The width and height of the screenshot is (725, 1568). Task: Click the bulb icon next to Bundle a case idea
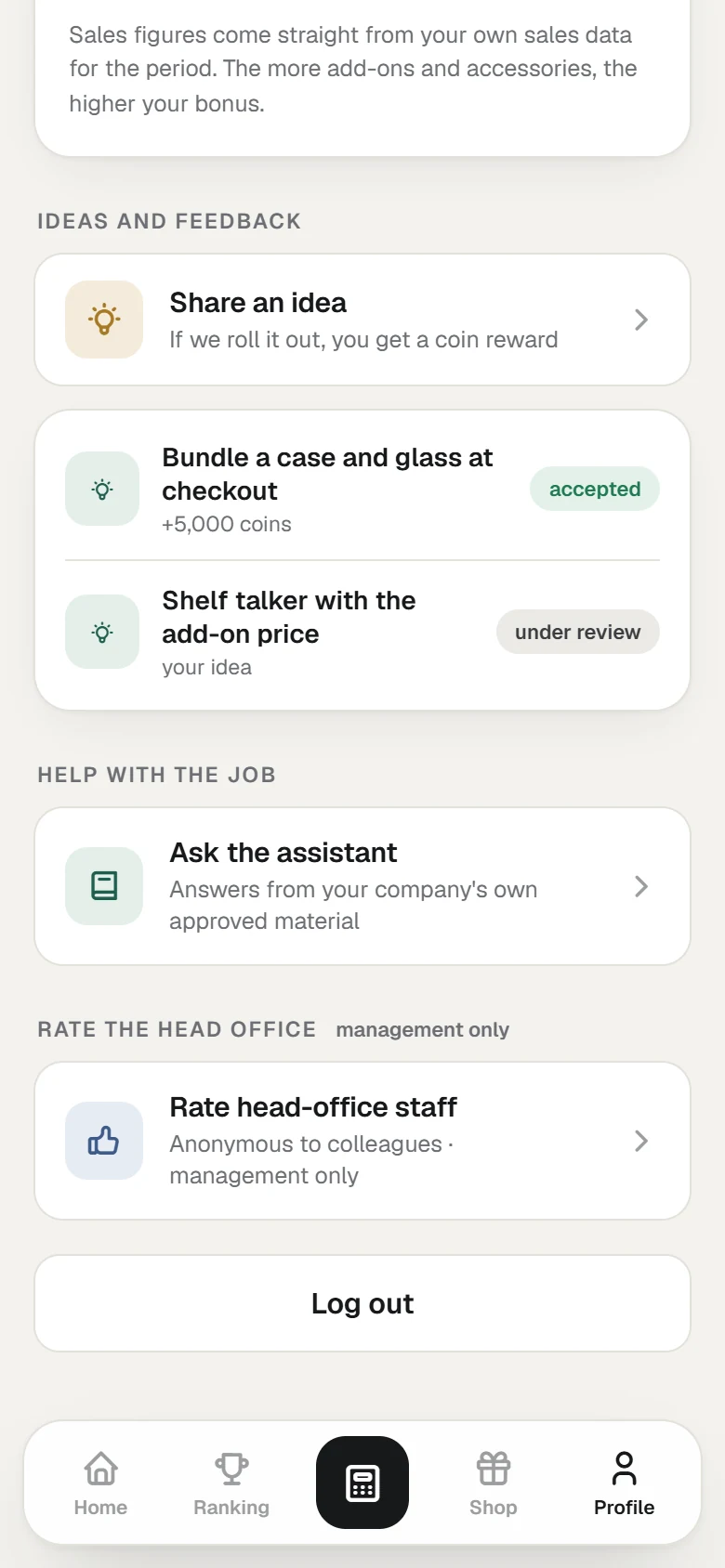point(102,489)
